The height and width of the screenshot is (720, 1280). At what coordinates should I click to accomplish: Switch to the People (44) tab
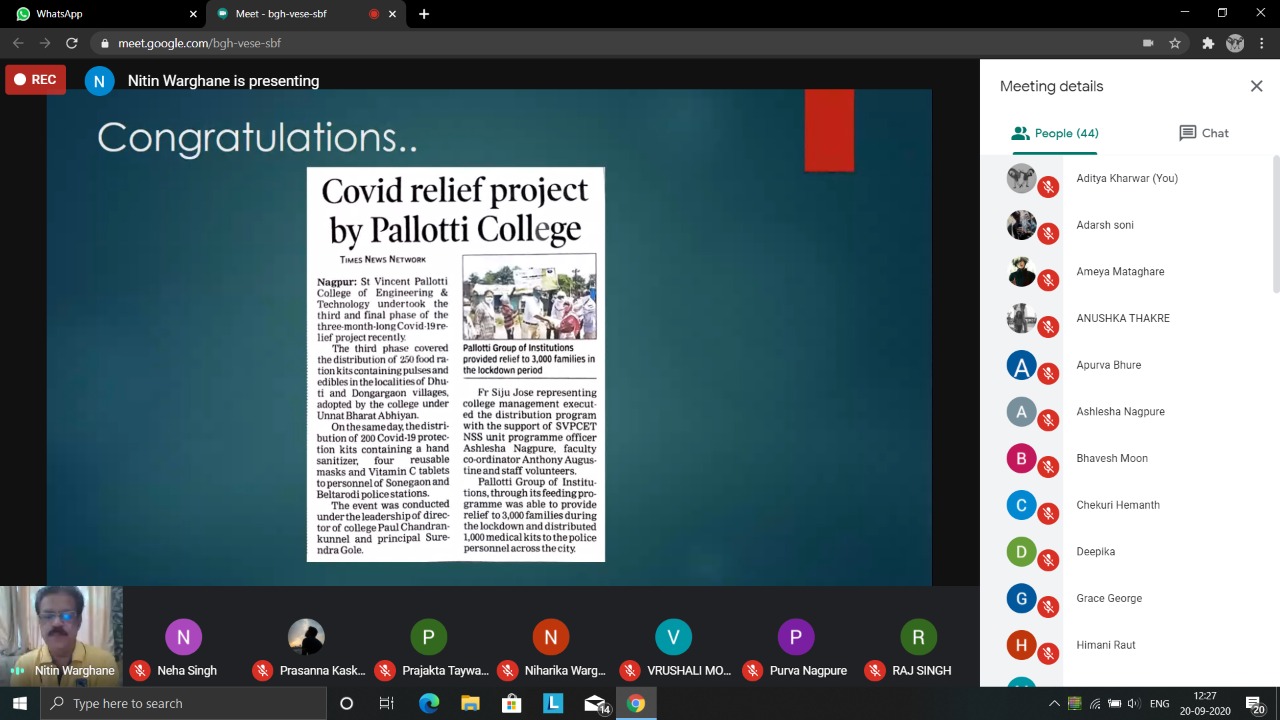tap(1055, 133)
